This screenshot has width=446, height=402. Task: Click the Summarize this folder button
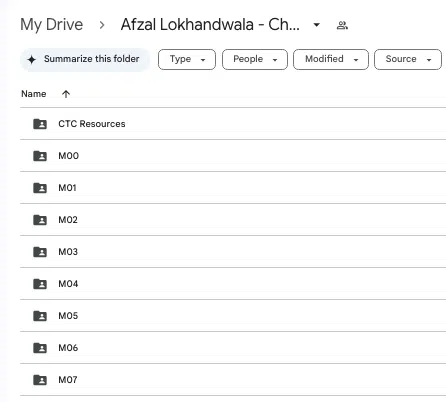[85, 59]
